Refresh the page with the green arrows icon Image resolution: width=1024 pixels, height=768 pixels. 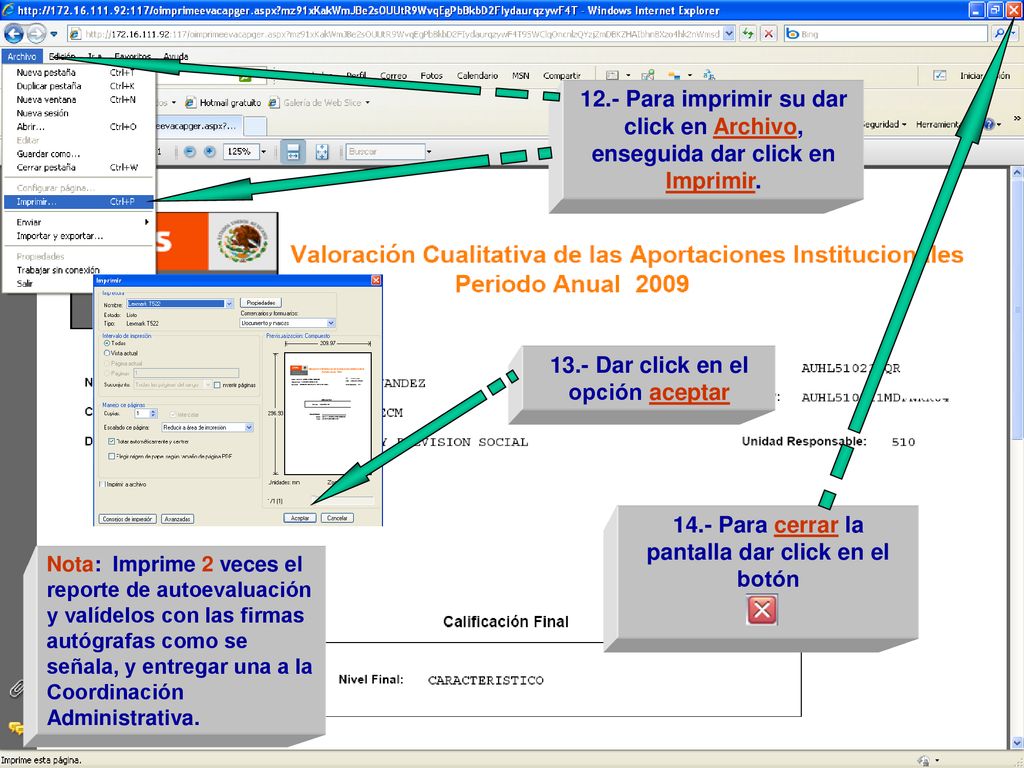pyautogui.click(x=748, y=33)
